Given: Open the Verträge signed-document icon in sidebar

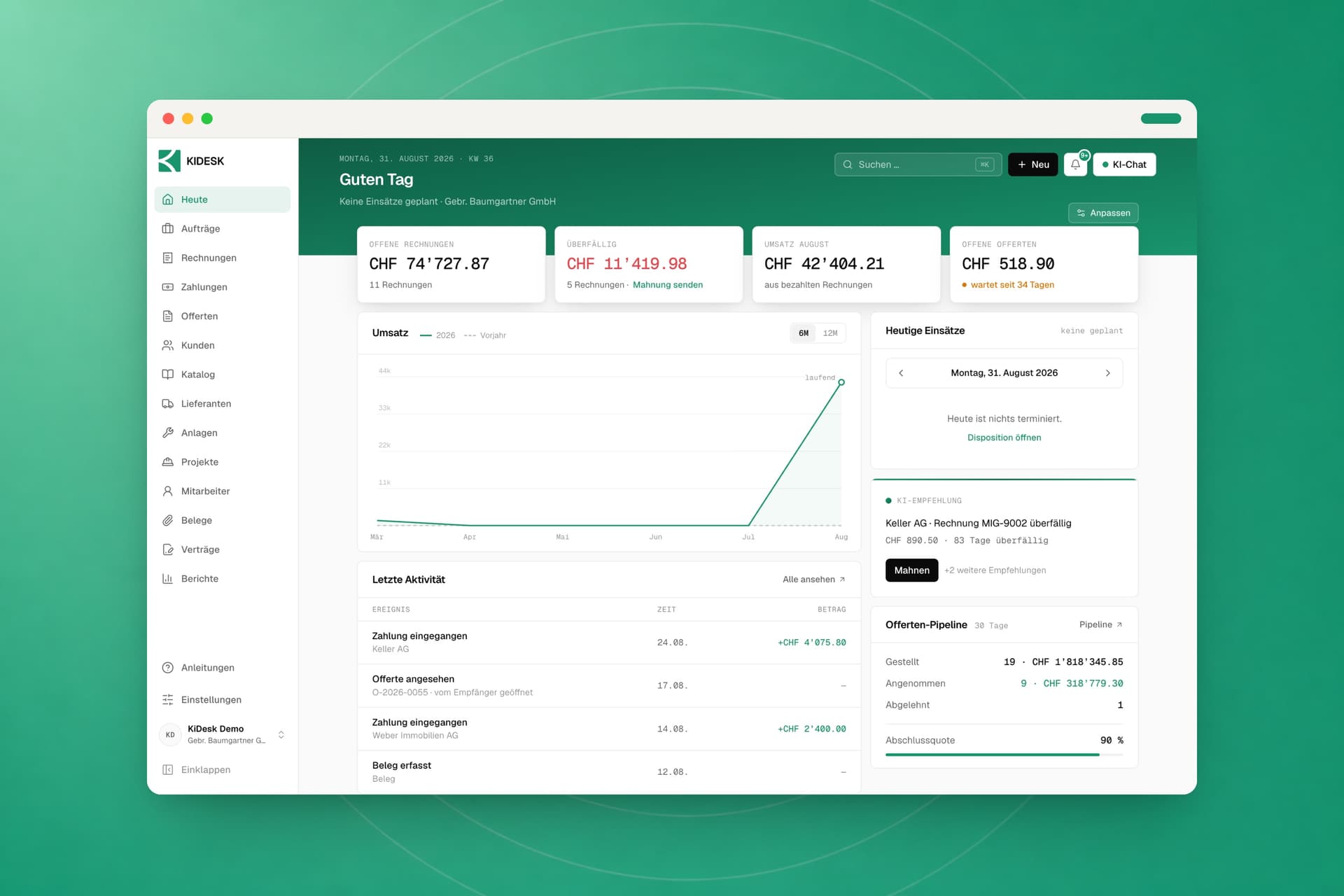Looking at the screenshot, I should 167,549.
